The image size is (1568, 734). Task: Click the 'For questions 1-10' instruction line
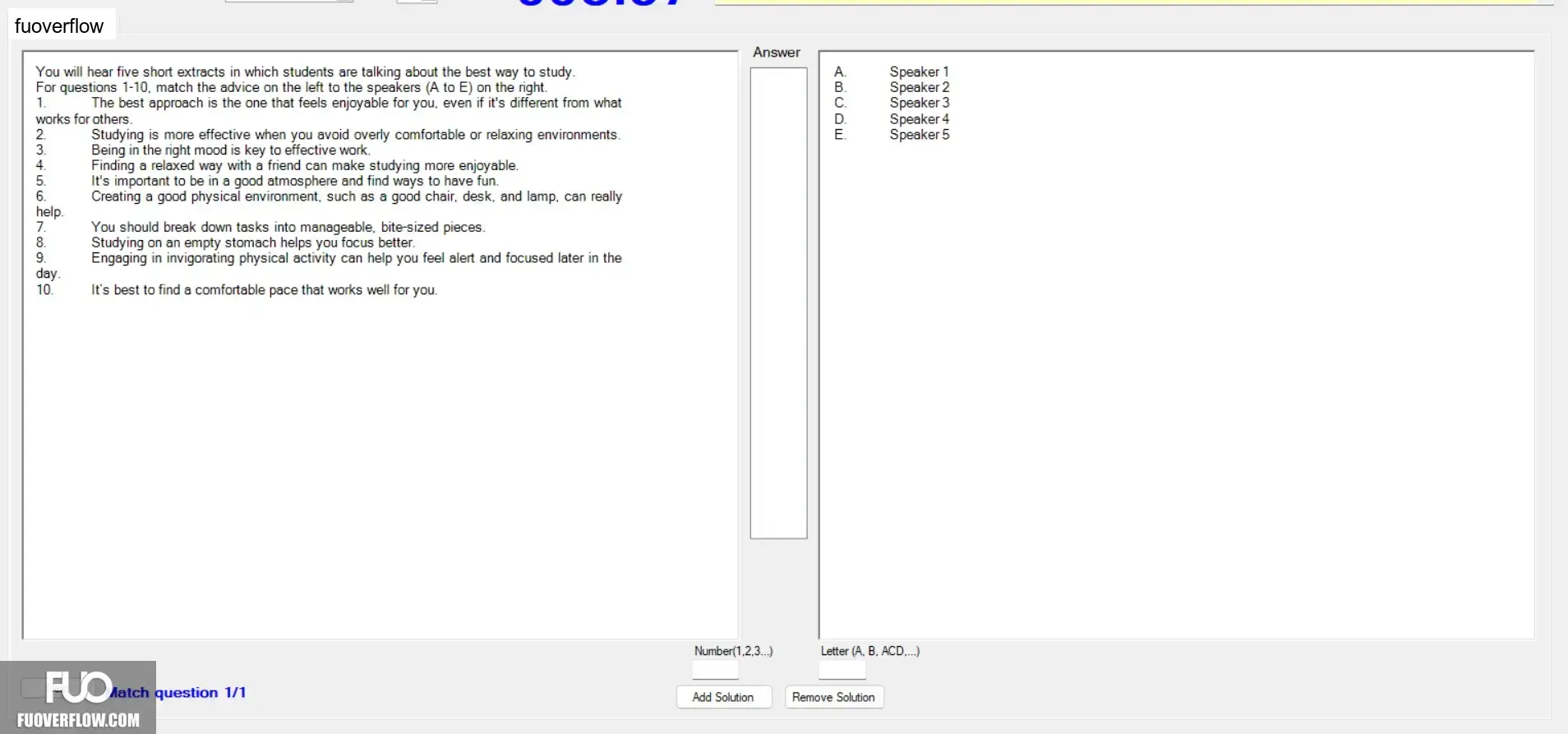291,87
